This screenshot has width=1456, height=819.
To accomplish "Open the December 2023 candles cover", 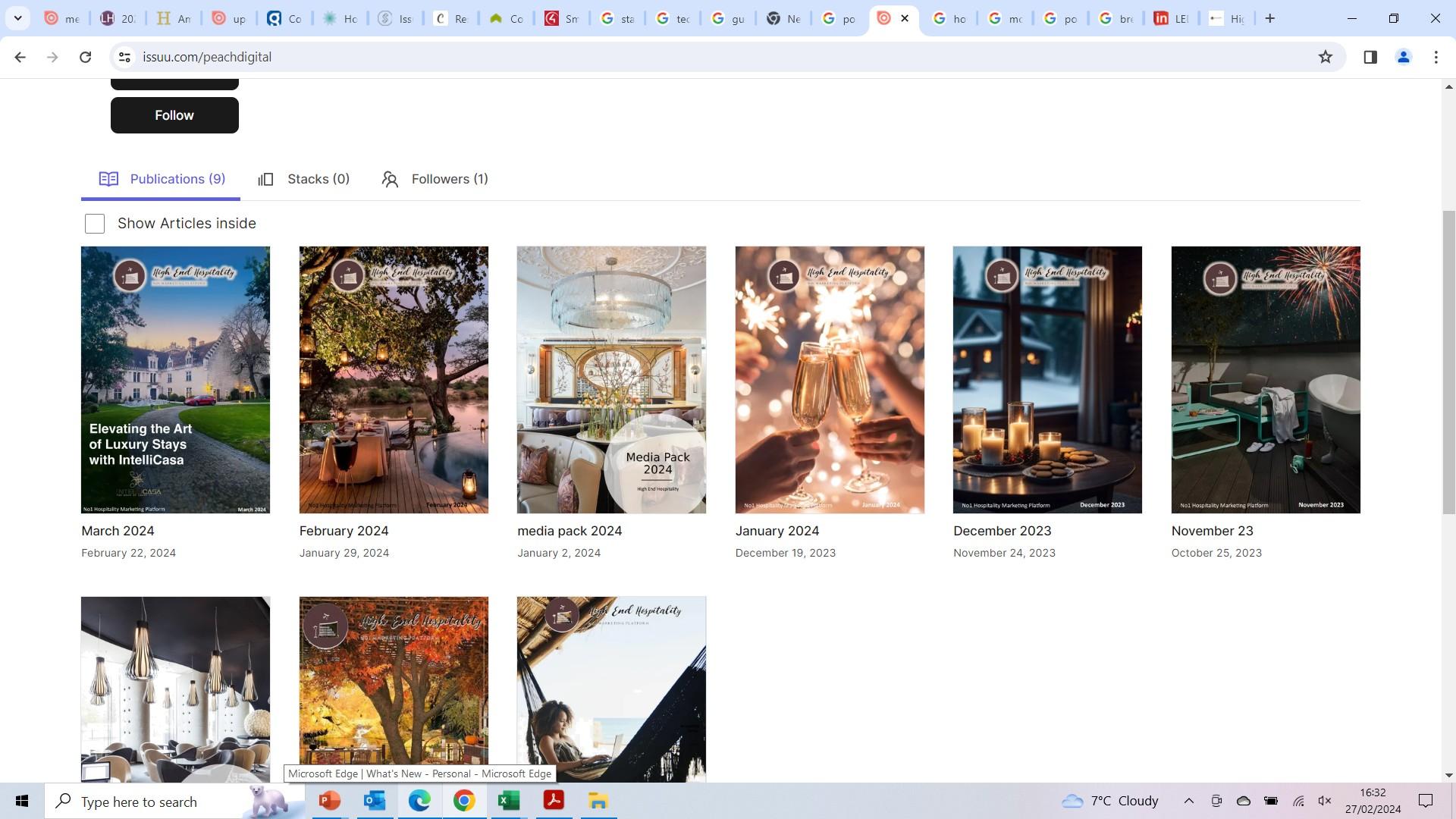I will click(1047, 380).
